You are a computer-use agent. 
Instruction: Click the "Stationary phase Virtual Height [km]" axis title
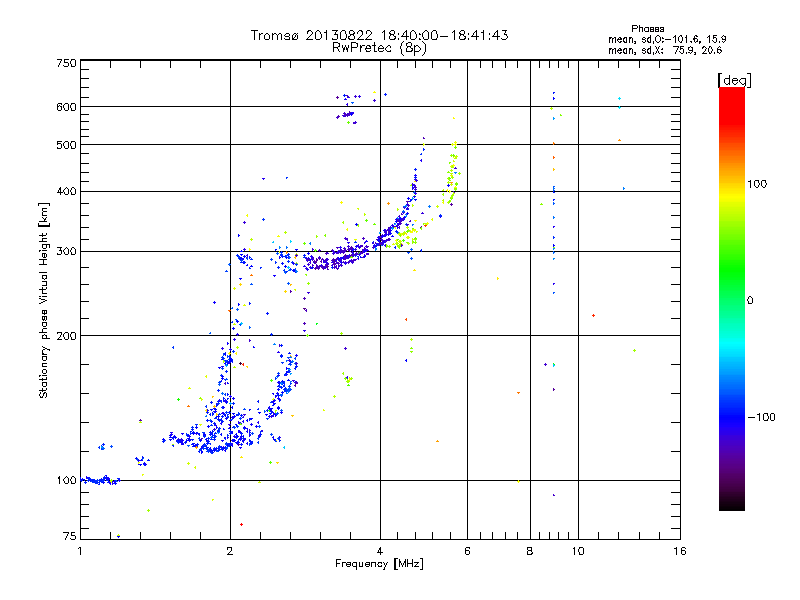tap(44, 300)
